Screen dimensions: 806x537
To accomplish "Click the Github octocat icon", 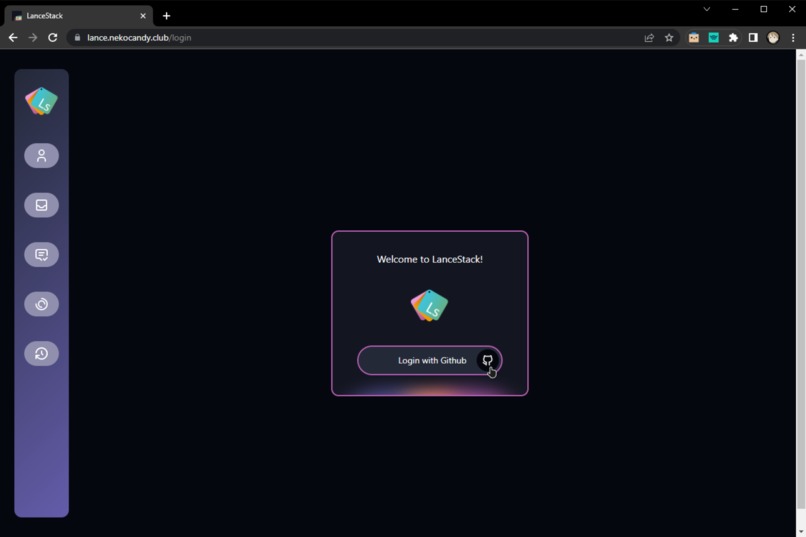I will click(487, 360).
